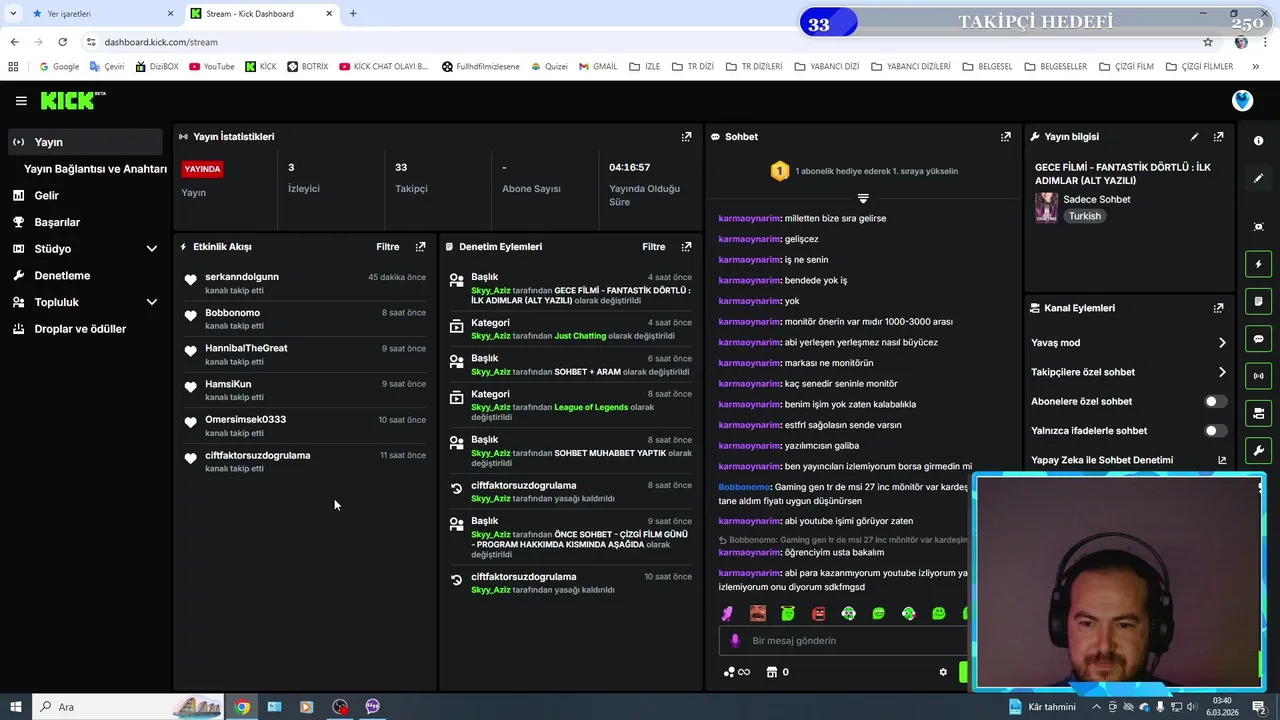Toggle the lightning bolt widget in right sidebar
This screenshot has width=1280, height=720.
click(x=1258, y=264)
